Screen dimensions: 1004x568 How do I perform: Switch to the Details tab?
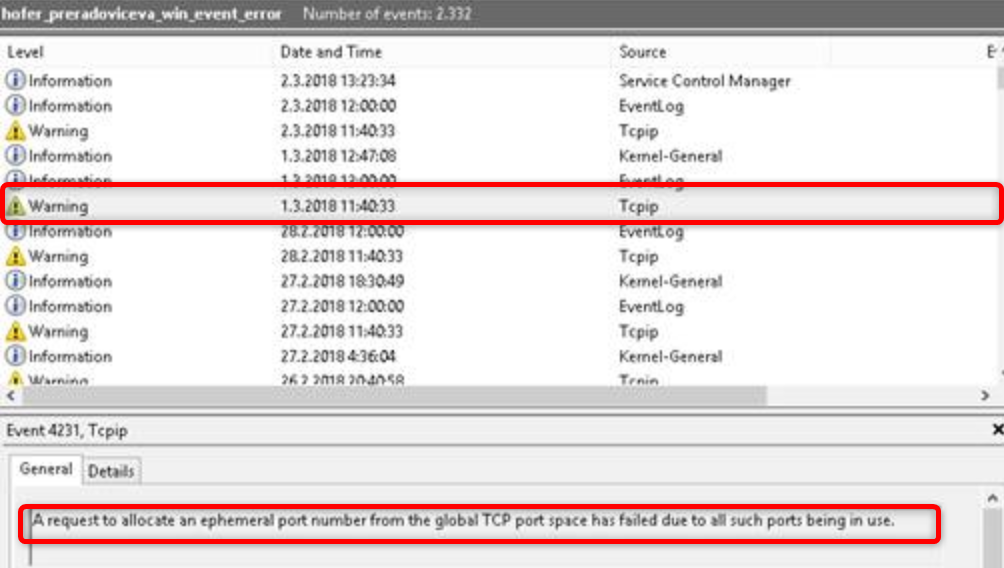[x=111, y=471]
